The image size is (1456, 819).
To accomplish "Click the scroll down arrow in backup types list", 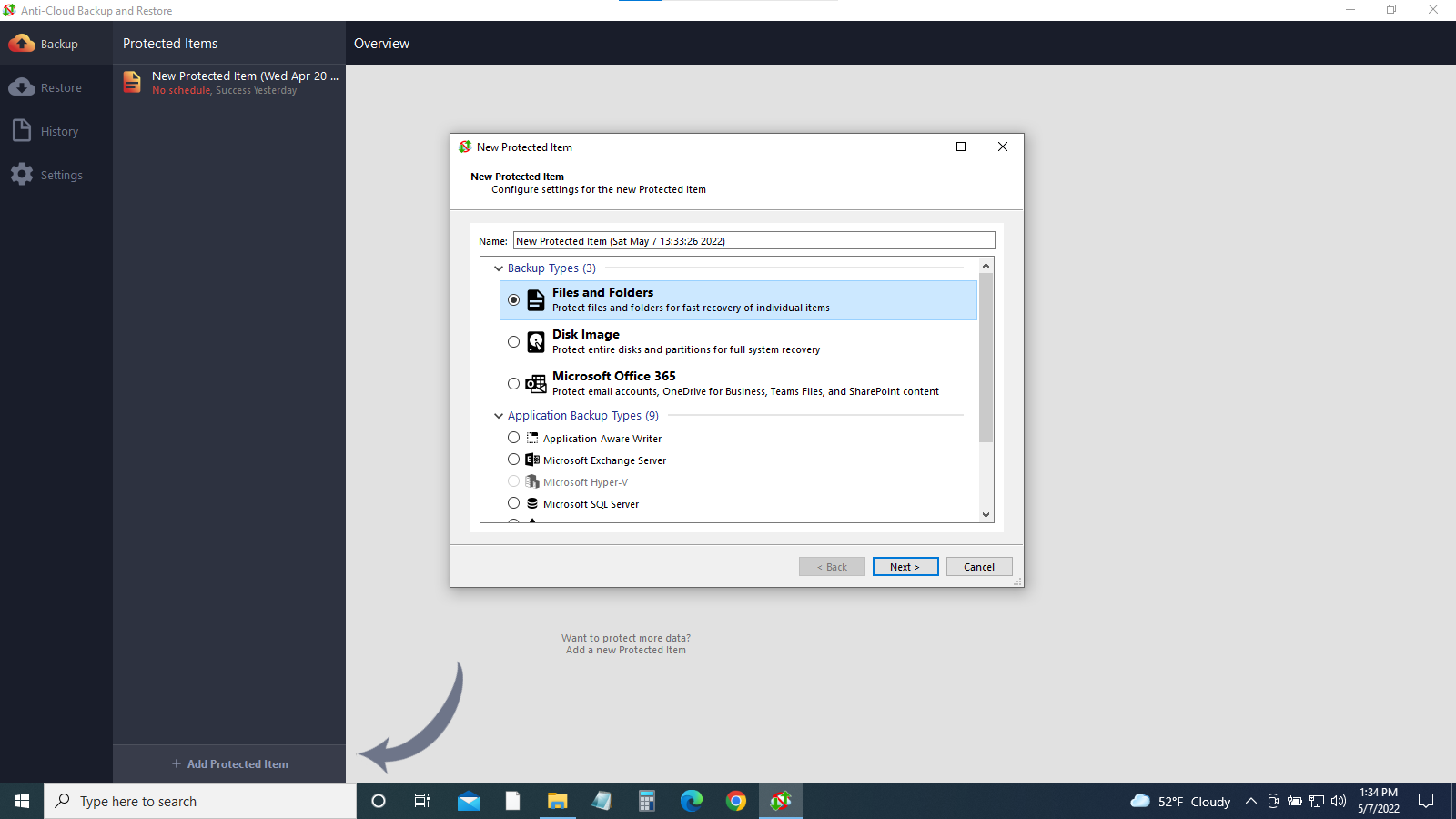I will click(x=986, y=515).
